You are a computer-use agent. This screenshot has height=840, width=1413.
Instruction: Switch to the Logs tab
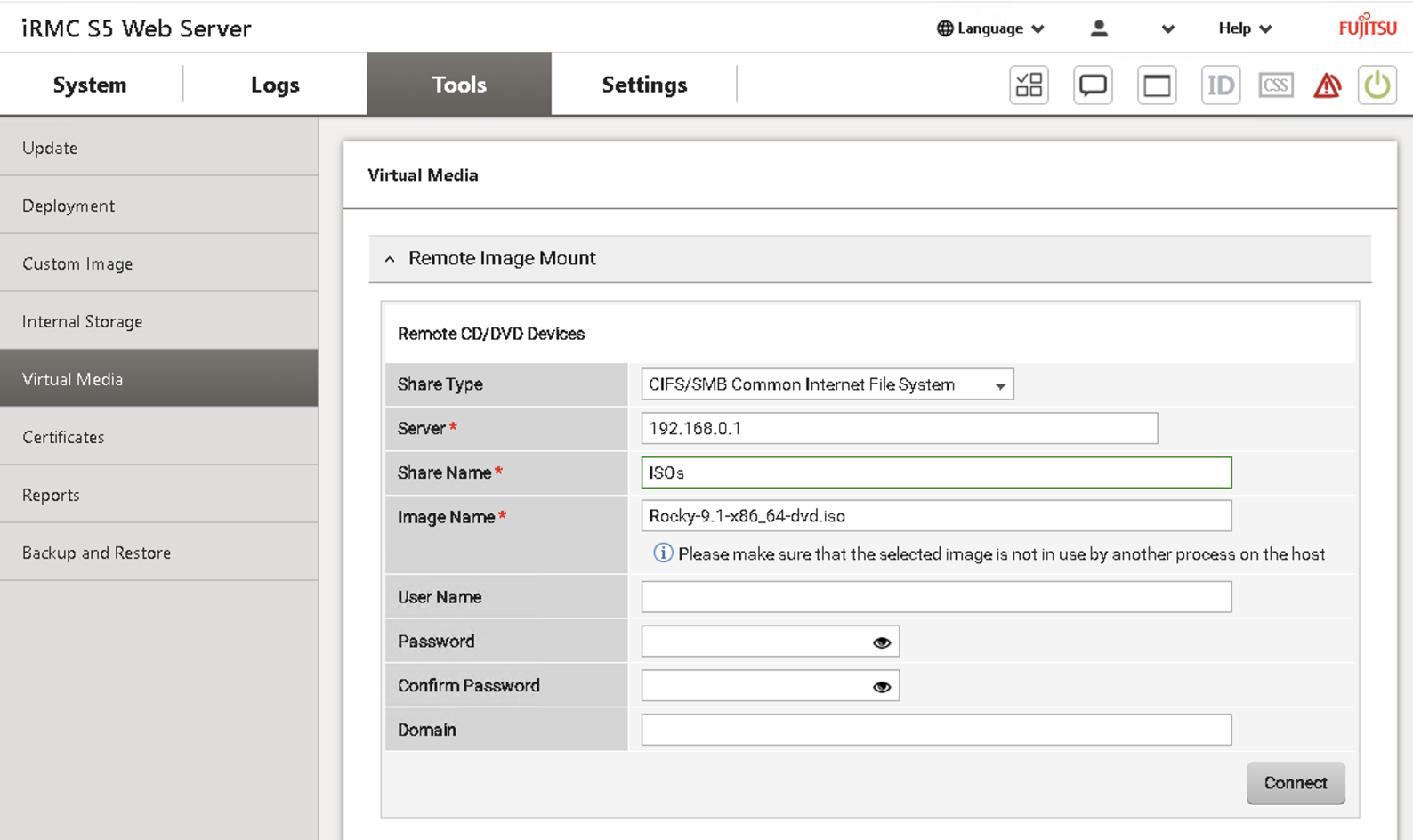(x=275, y=85)
